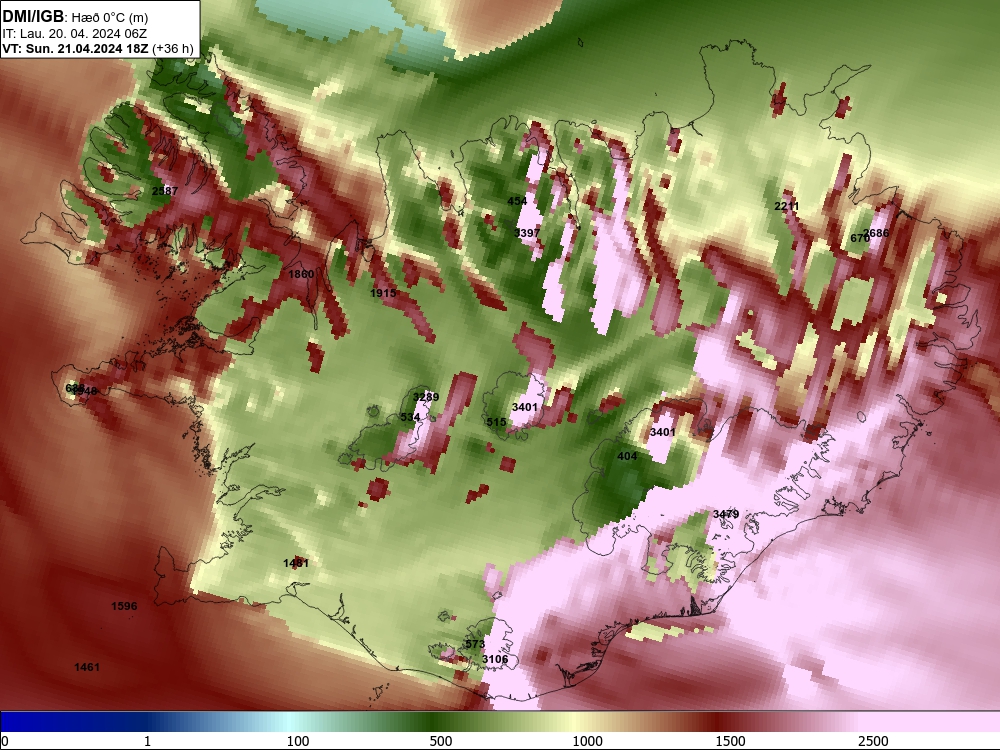Click the 1860 height value on map

point(301,274)
